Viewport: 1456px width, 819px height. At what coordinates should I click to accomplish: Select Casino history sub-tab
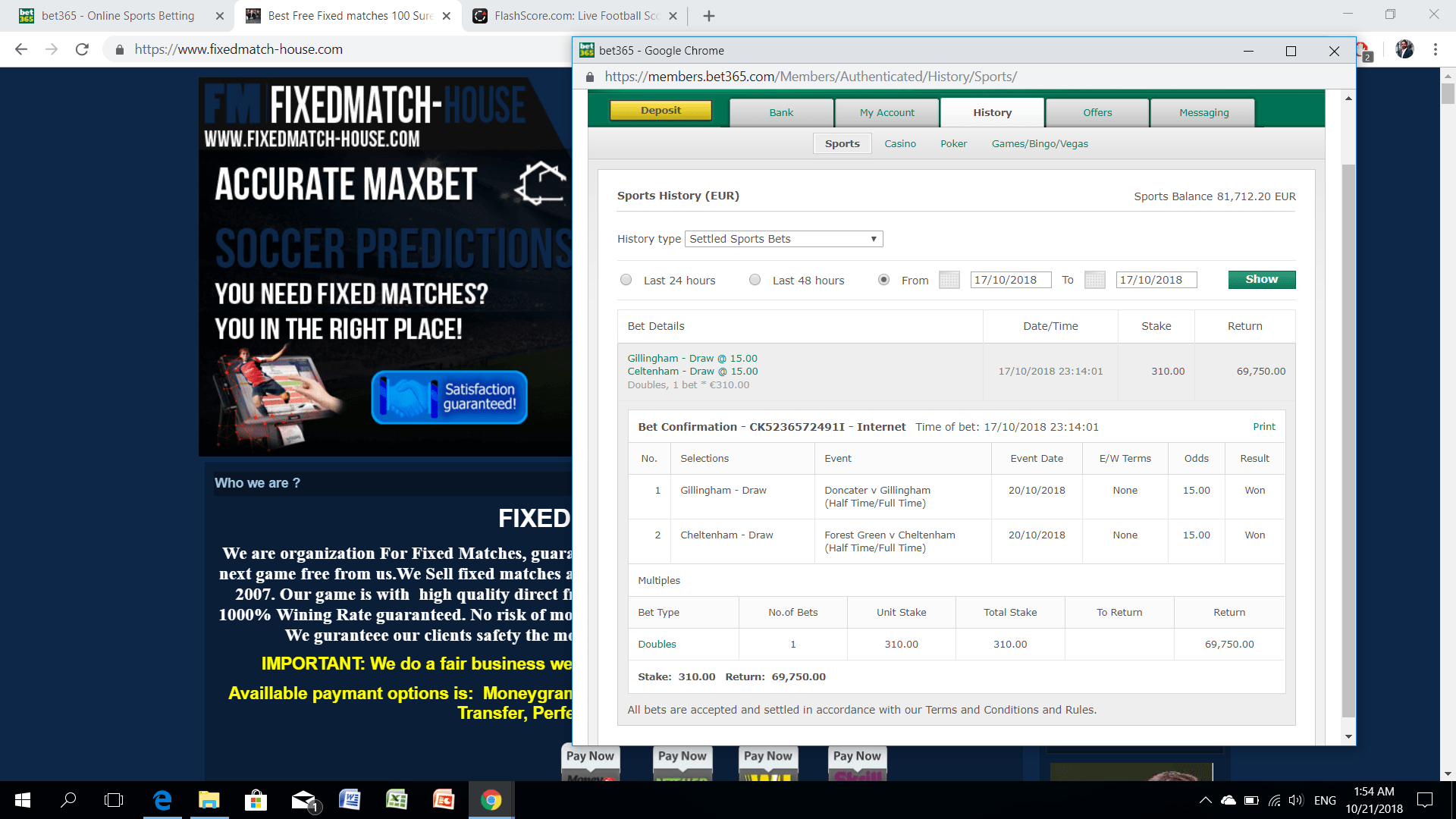(900, 144)
